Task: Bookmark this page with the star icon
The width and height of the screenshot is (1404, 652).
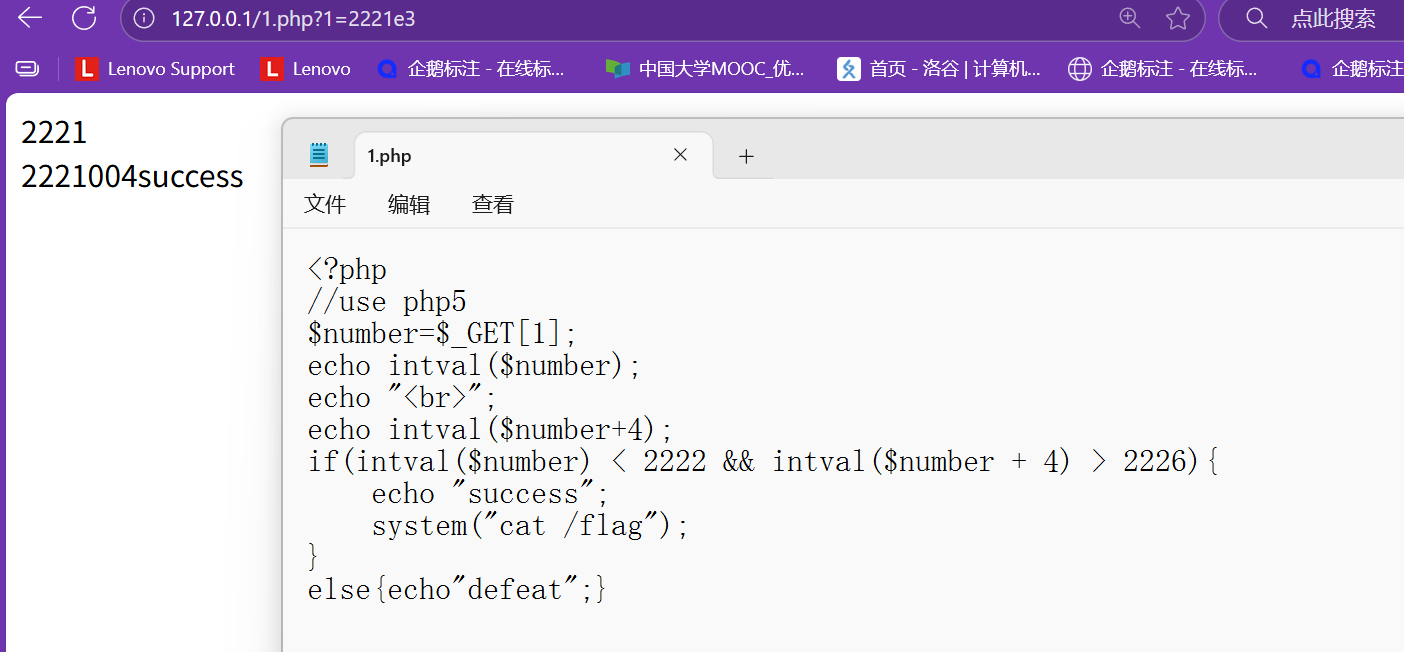Action: click(x=1178, y=18)
